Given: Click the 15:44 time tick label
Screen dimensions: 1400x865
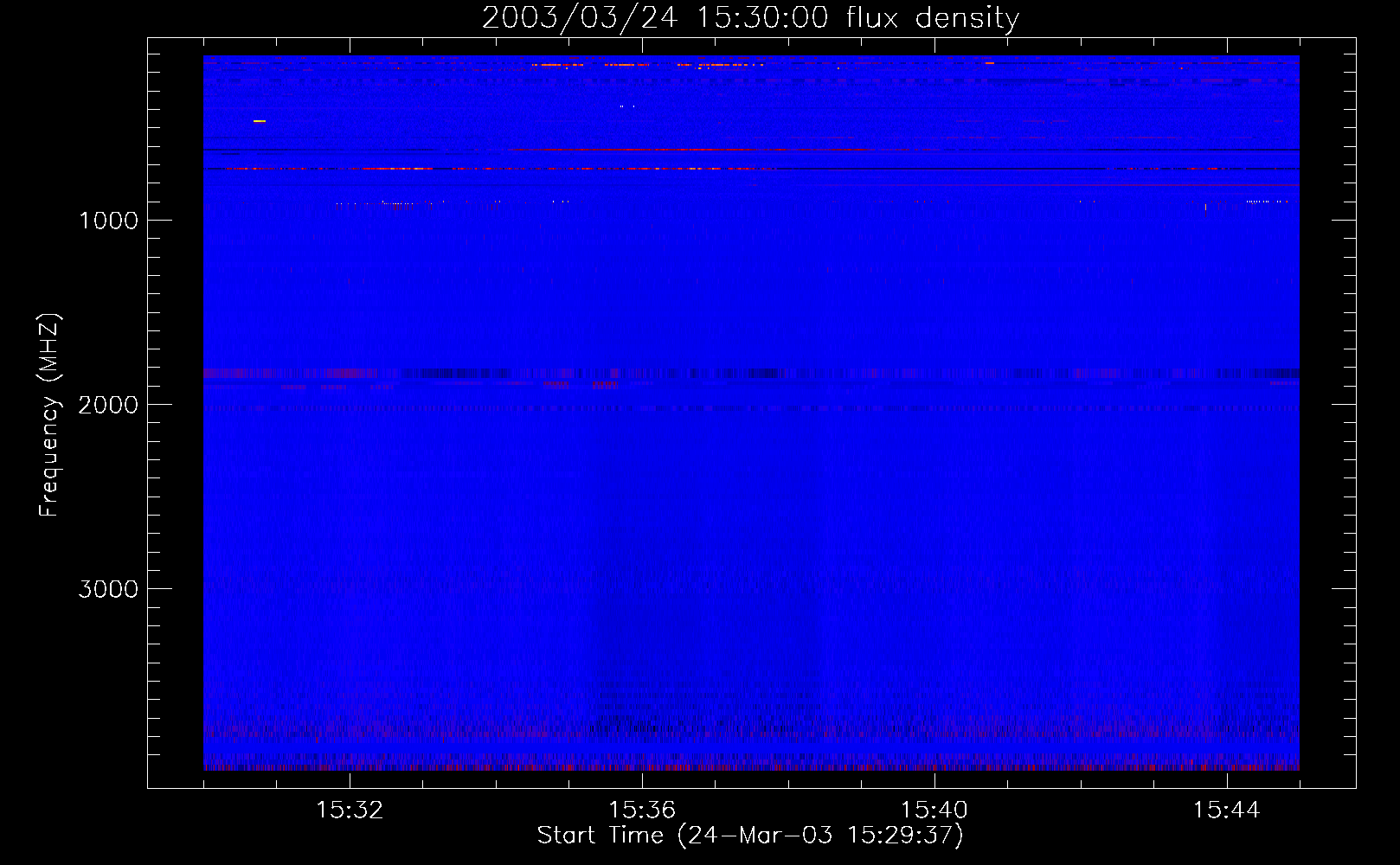Looking at the screenshot, I should pos(1227,811).
